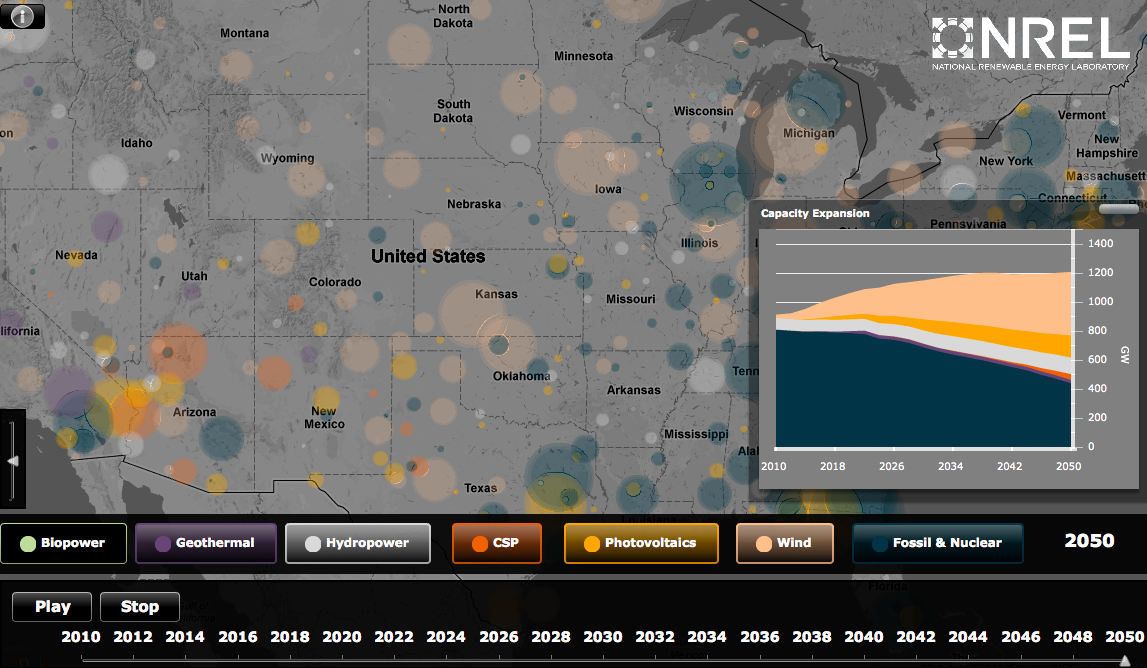Toggle the Biopower layer
This screenshot has width=1147, height=668.
tap(64, 543)
